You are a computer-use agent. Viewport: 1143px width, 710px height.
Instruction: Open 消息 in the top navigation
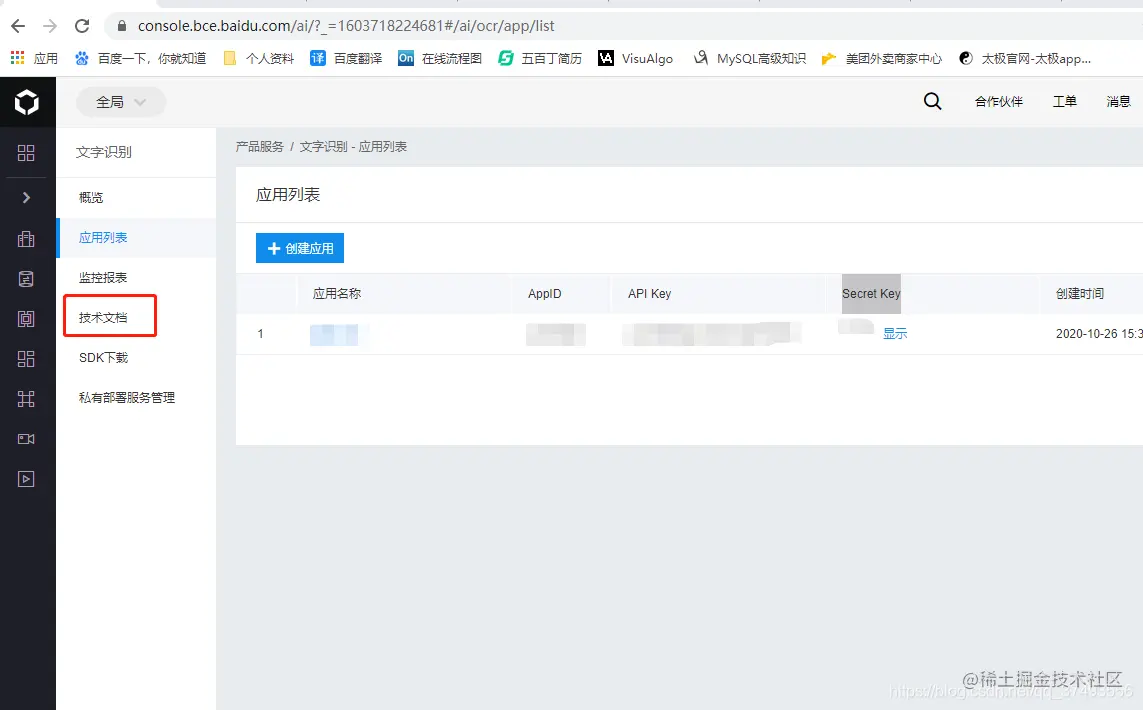click(x=1118, y=101)
